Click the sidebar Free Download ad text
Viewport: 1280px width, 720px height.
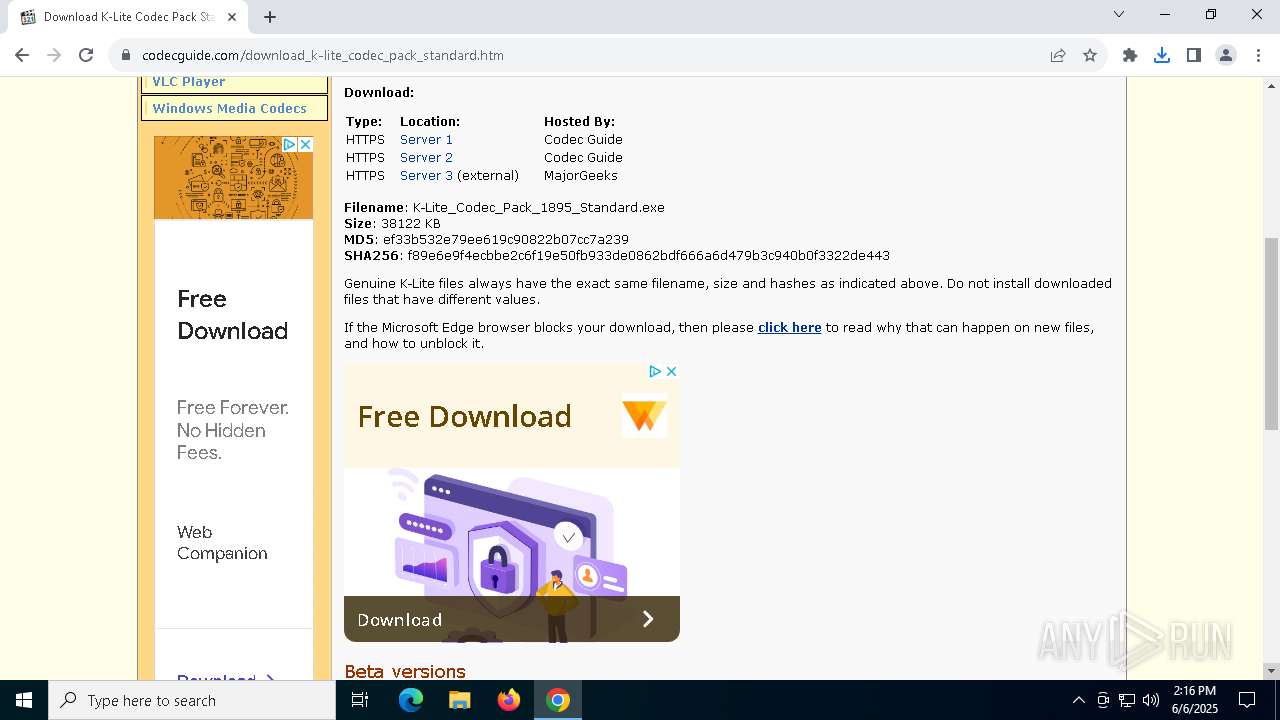pyautogui.click(x=232, y=315)
